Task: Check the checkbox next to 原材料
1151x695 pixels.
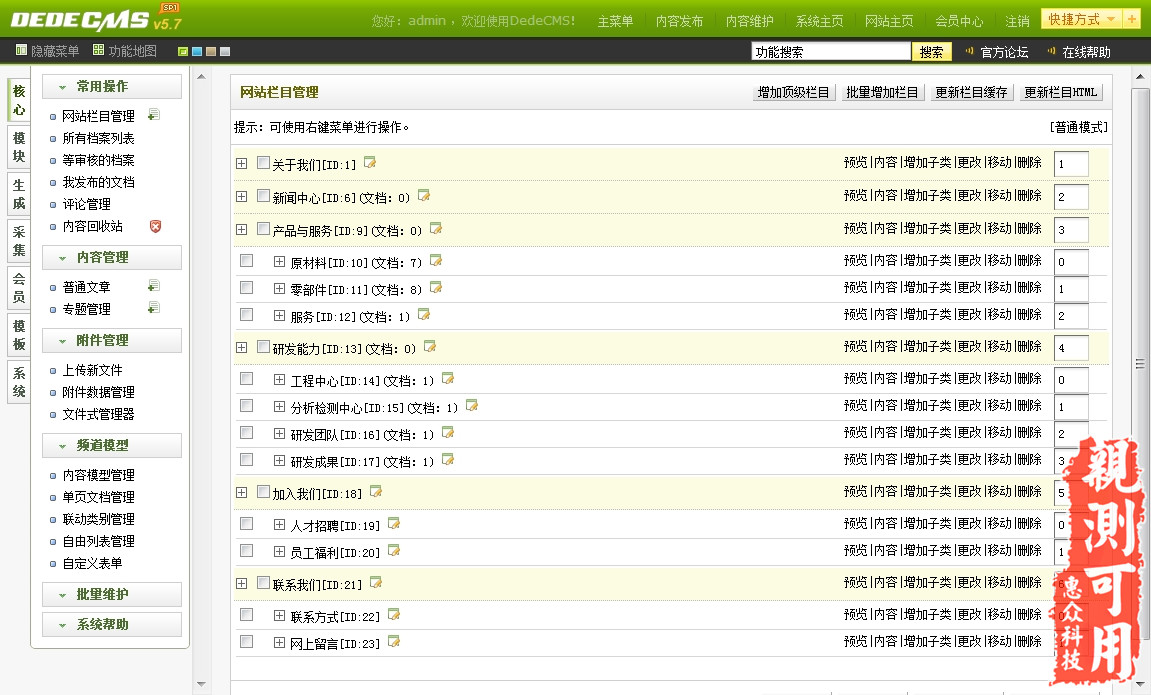Action: (246, 262)
